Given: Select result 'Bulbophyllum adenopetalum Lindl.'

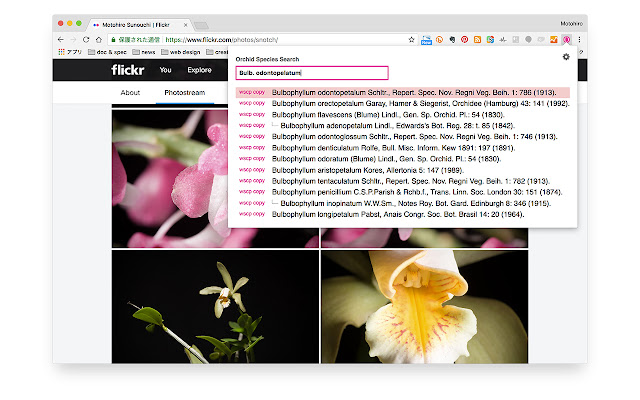Looking at the screenshot, I should tap(397, 126).
